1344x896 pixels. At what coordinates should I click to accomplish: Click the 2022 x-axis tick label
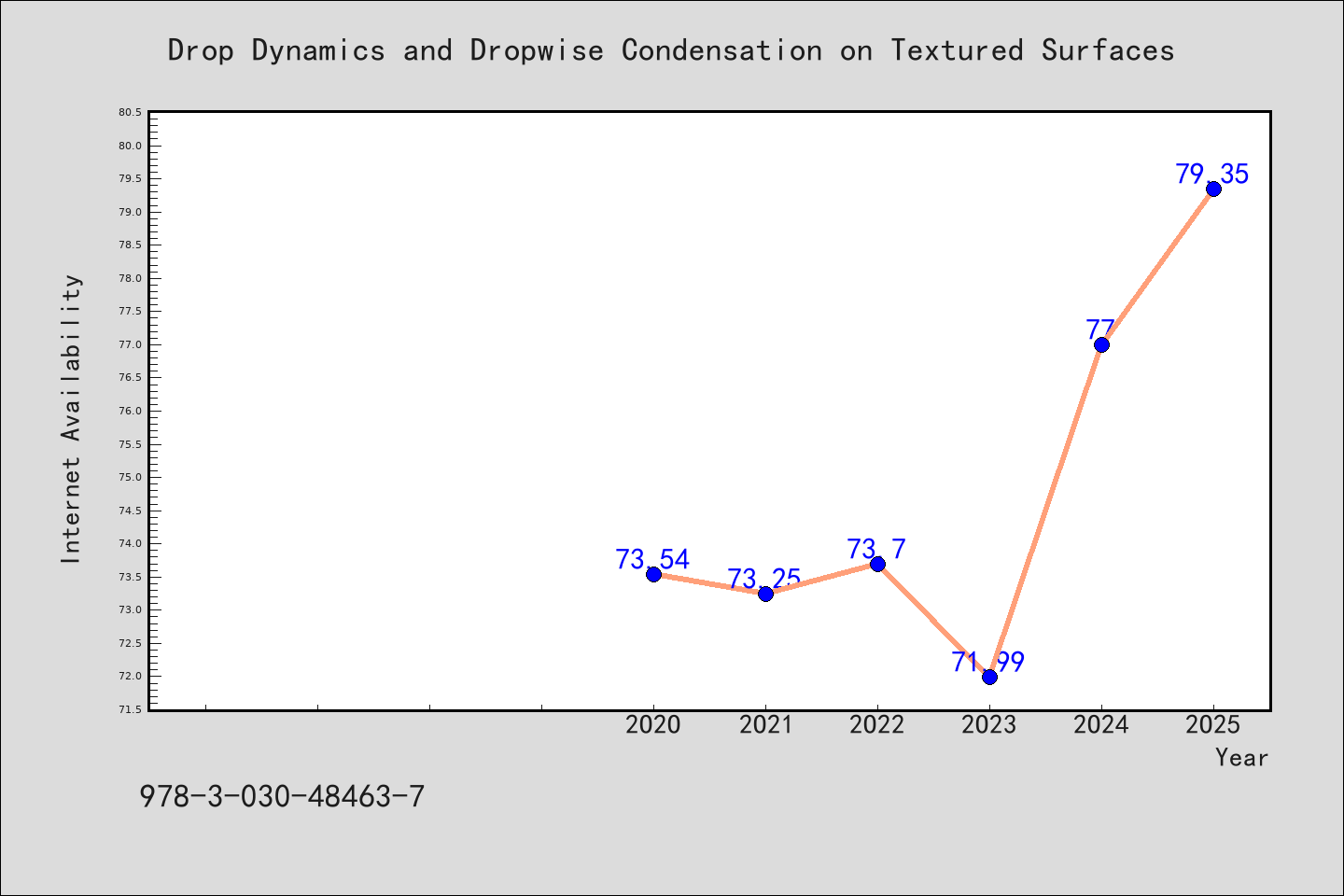point(877,725)
